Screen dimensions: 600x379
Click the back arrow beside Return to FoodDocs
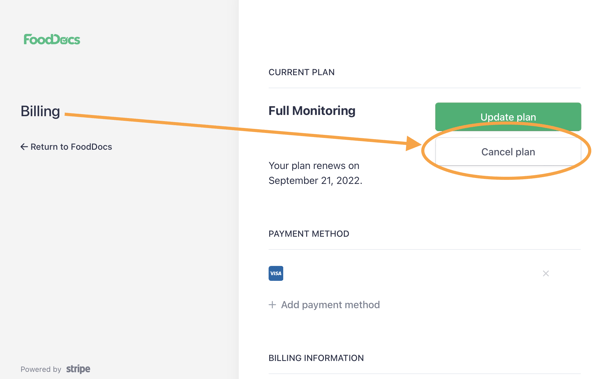[x=24, y=147]
